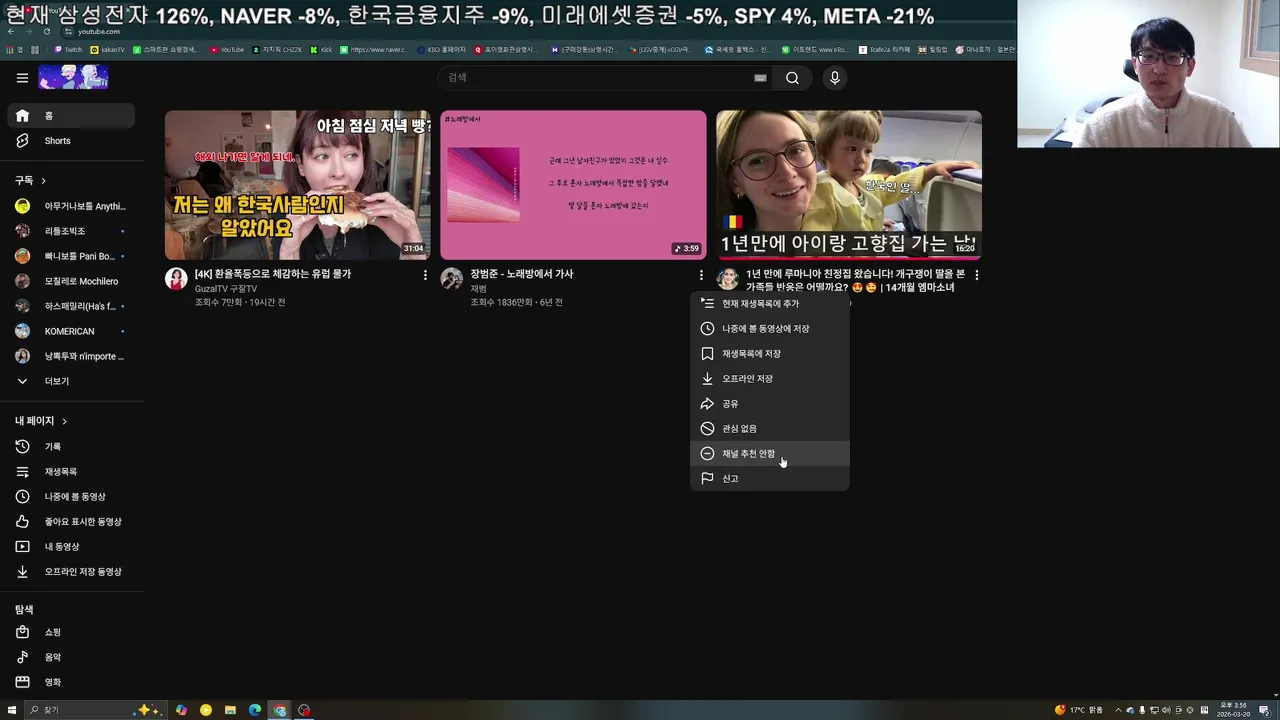Expand 더보기 to show more subscriptions
Viewport: 1280px width, 720px height.
[70, 381]
